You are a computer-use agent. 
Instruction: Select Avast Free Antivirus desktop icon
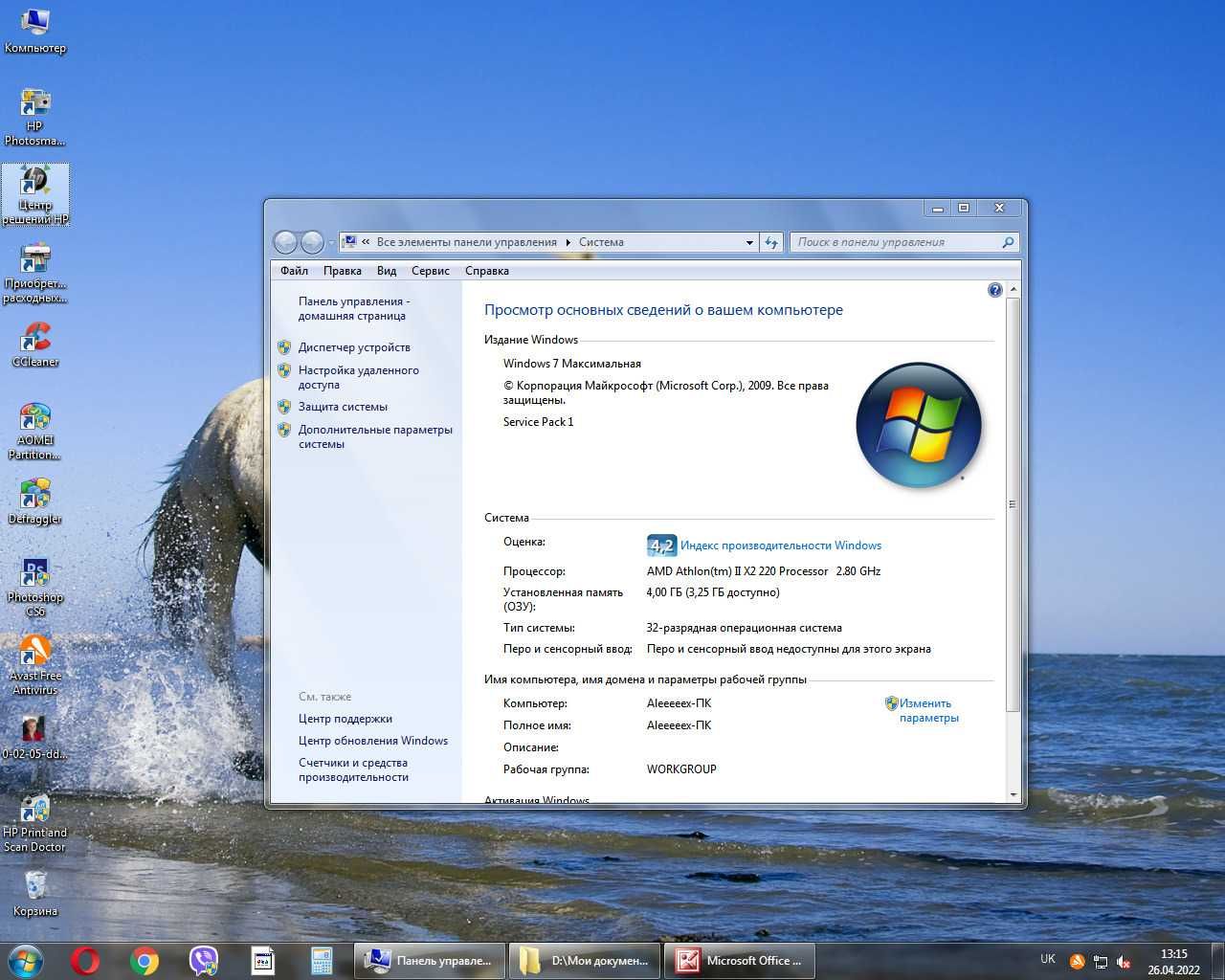(35, 666)
